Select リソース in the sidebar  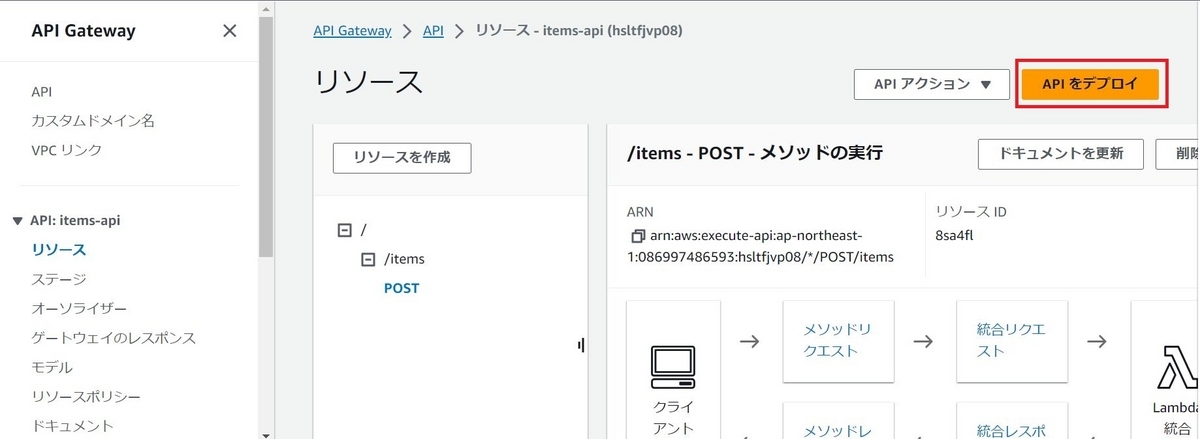[x=59, y=249]
